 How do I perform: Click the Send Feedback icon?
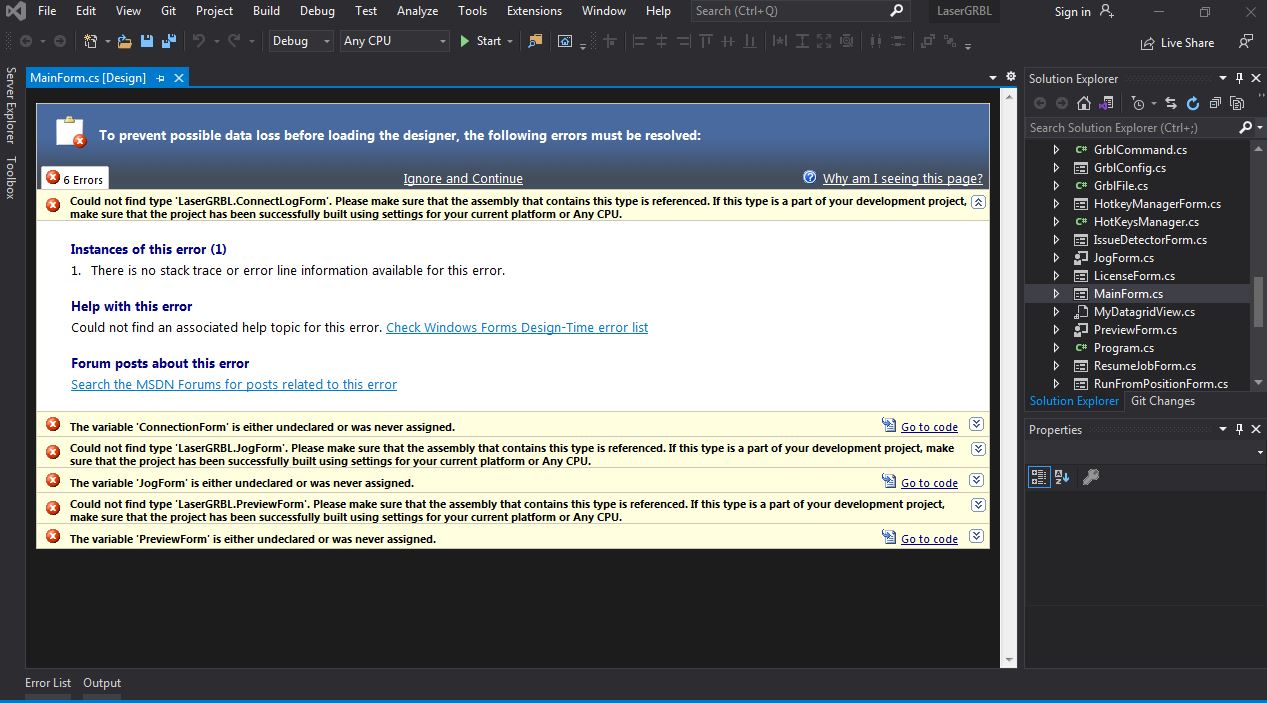click(x=1245, y=42)
